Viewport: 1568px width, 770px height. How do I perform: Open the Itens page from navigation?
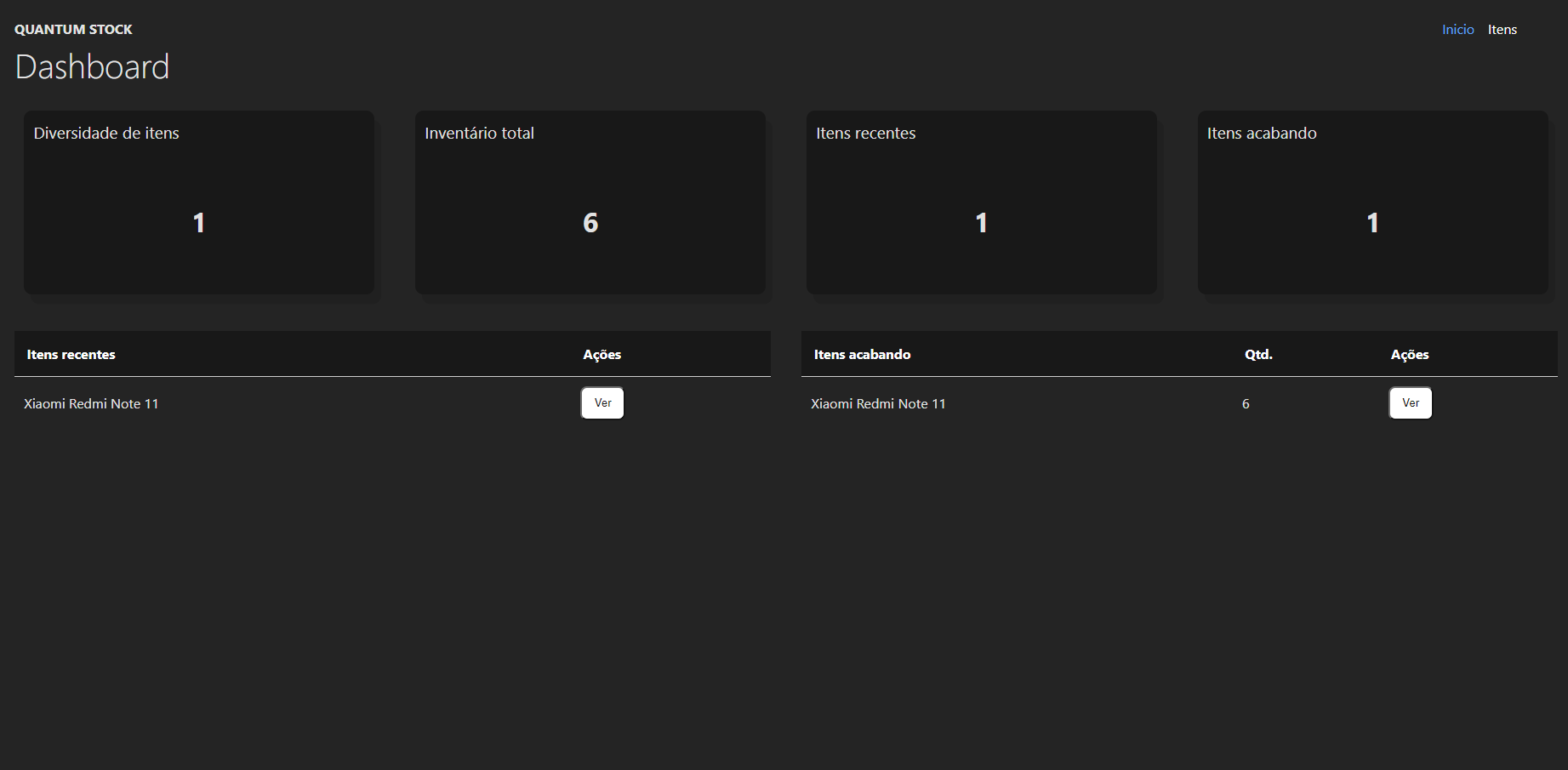(x=1502, y=29)
